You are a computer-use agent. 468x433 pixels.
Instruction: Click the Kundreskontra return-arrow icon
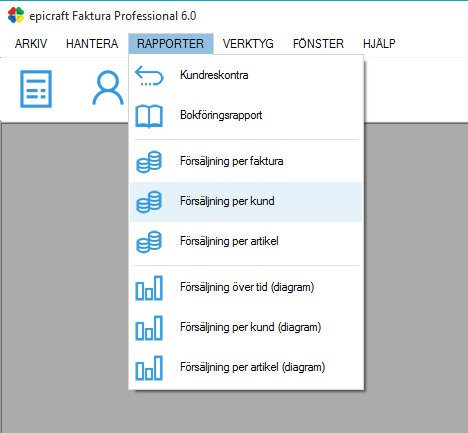[x=149, y=76]
